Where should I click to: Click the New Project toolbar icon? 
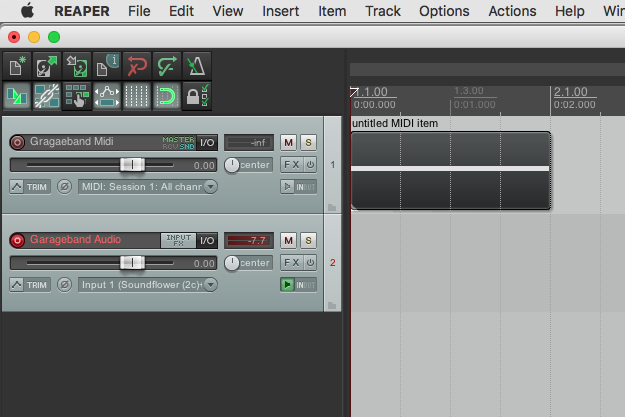click(x=17, y=66)
